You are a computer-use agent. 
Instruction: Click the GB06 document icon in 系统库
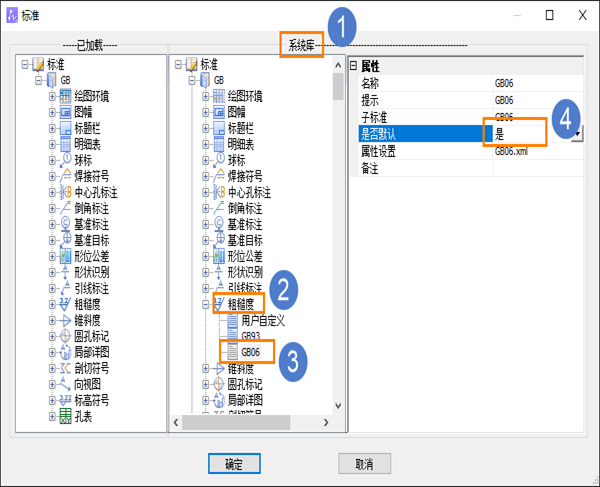point(232,352)
